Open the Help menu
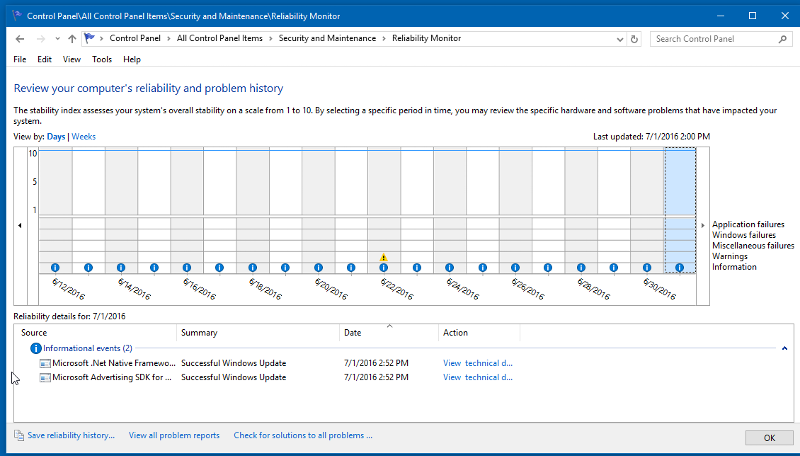The width and height of the screenshot is (800, 456). tap(132, 59)
